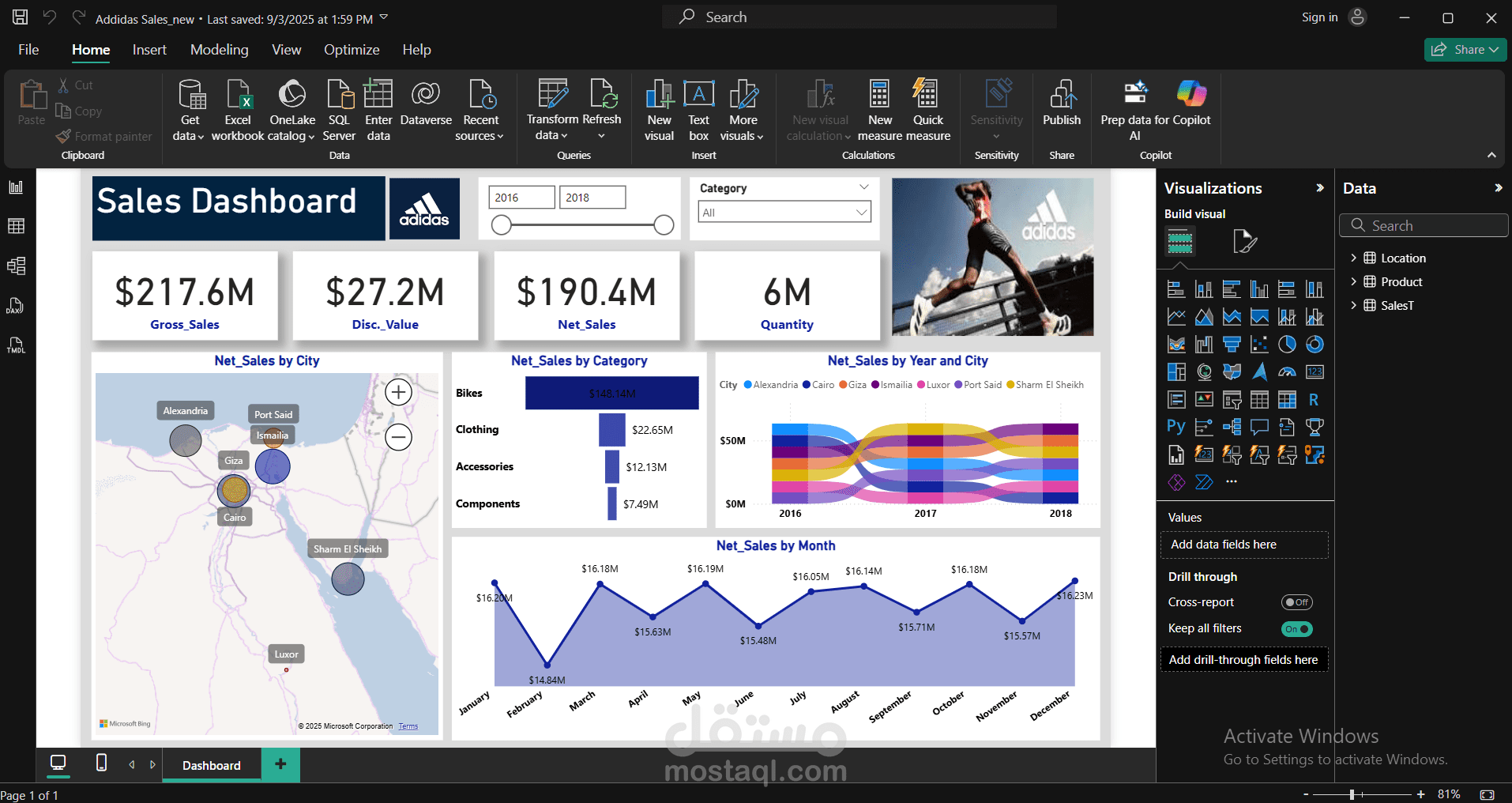Screen dimensions: 1512x803
Task: Select the Dashboard page tab
Action: pos(211,765)
